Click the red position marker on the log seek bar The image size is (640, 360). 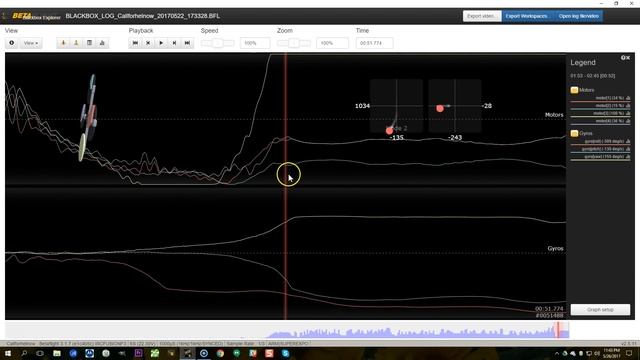click(x=558, y=330)
